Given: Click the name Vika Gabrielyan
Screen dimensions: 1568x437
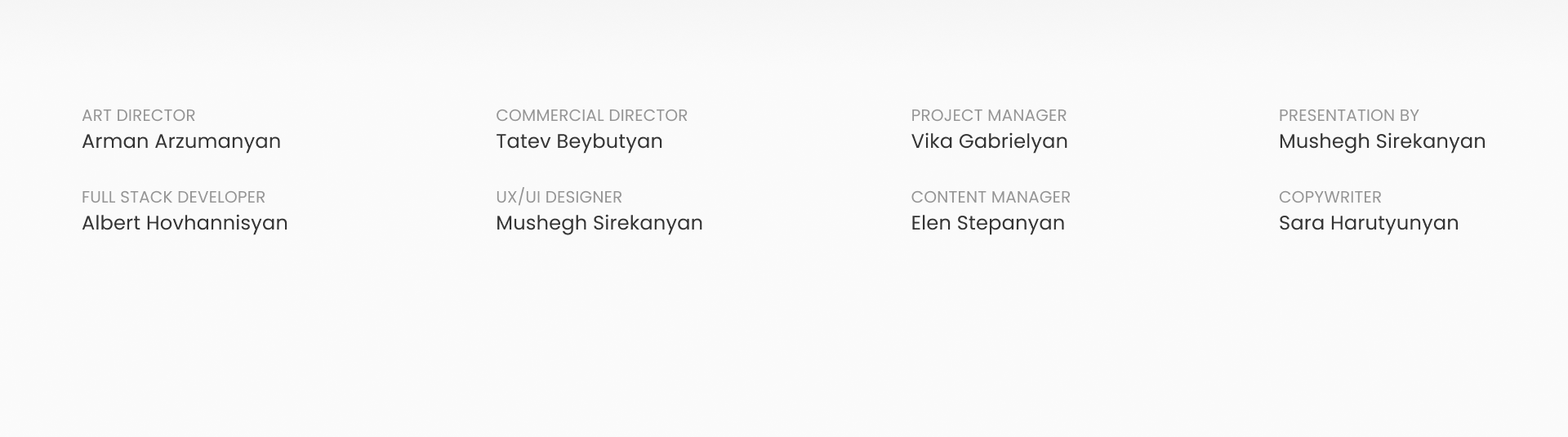Looking at the screenshot, I should click(x=990, y=141).
